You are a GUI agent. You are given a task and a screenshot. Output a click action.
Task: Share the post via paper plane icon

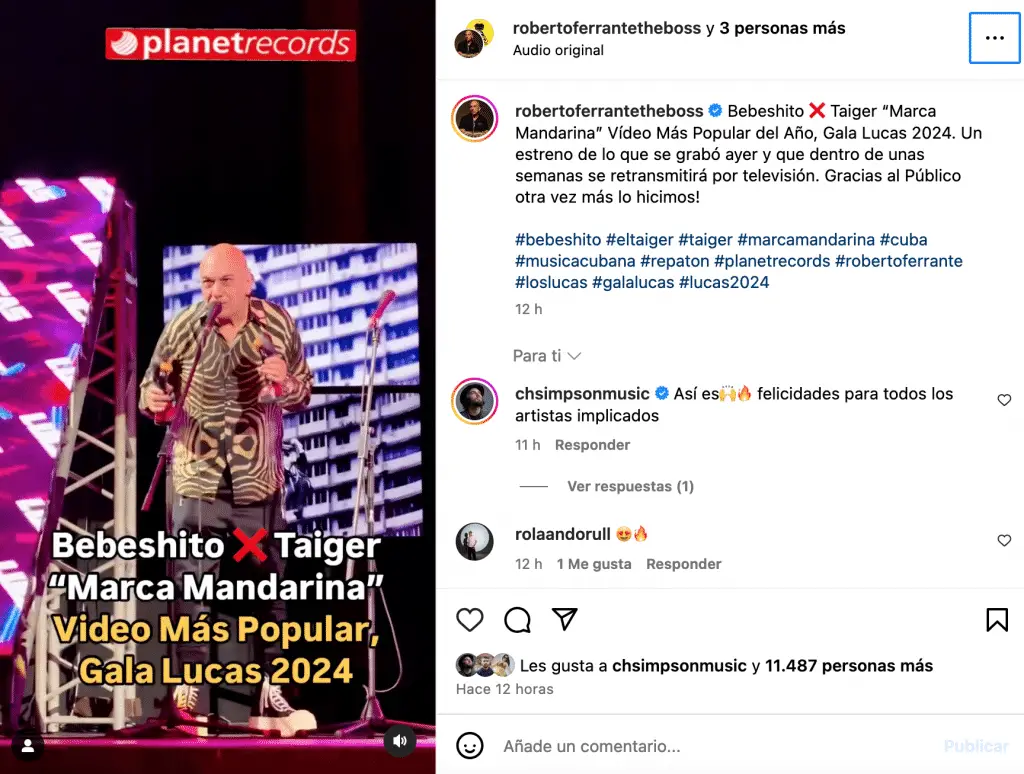[x=565, y=619]
